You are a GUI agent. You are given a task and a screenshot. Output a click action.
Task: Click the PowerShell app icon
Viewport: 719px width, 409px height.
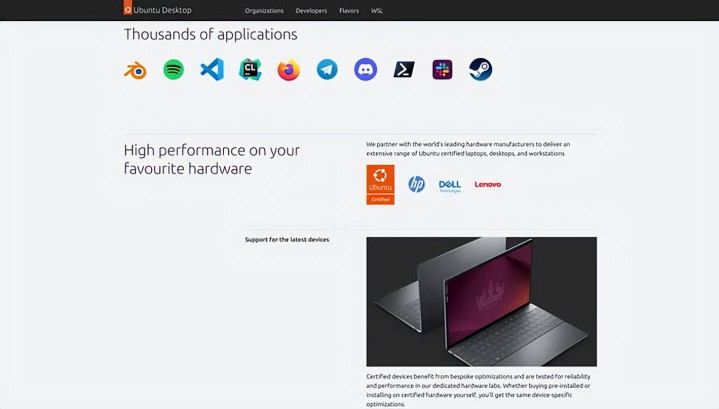(x=404, y=70)
